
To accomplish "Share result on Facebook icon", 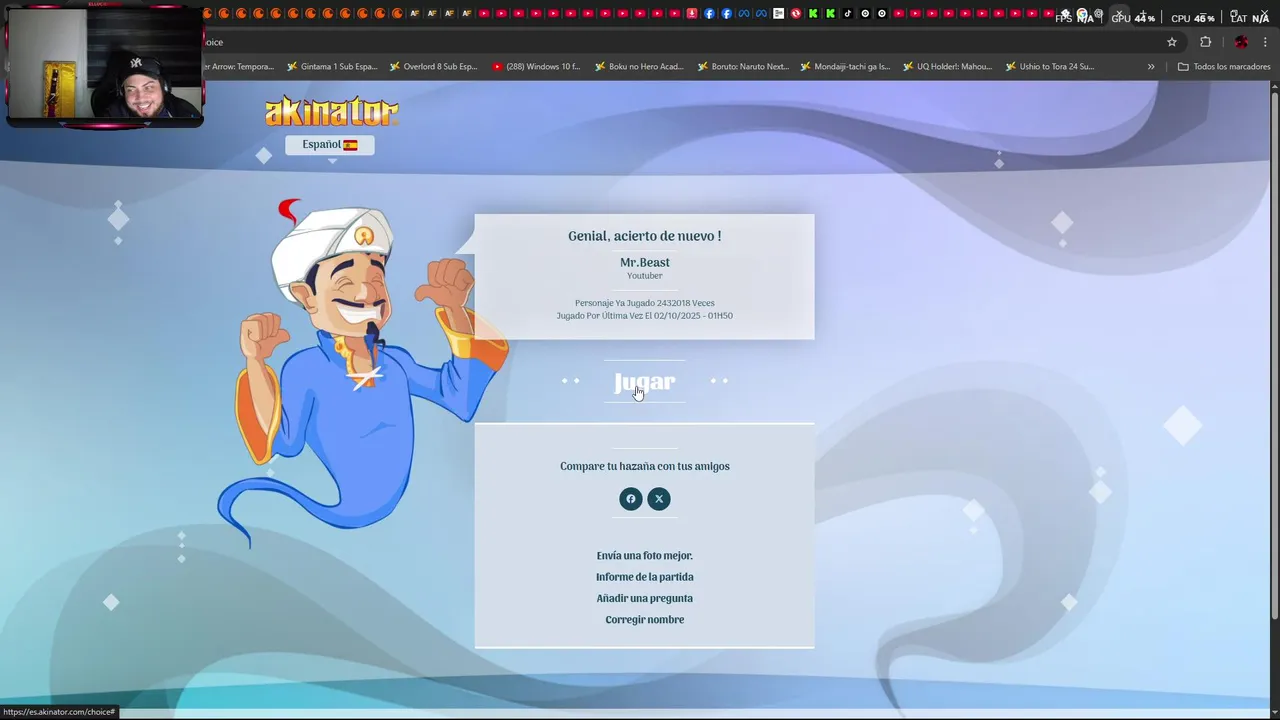I will click(x=630, y=499).
